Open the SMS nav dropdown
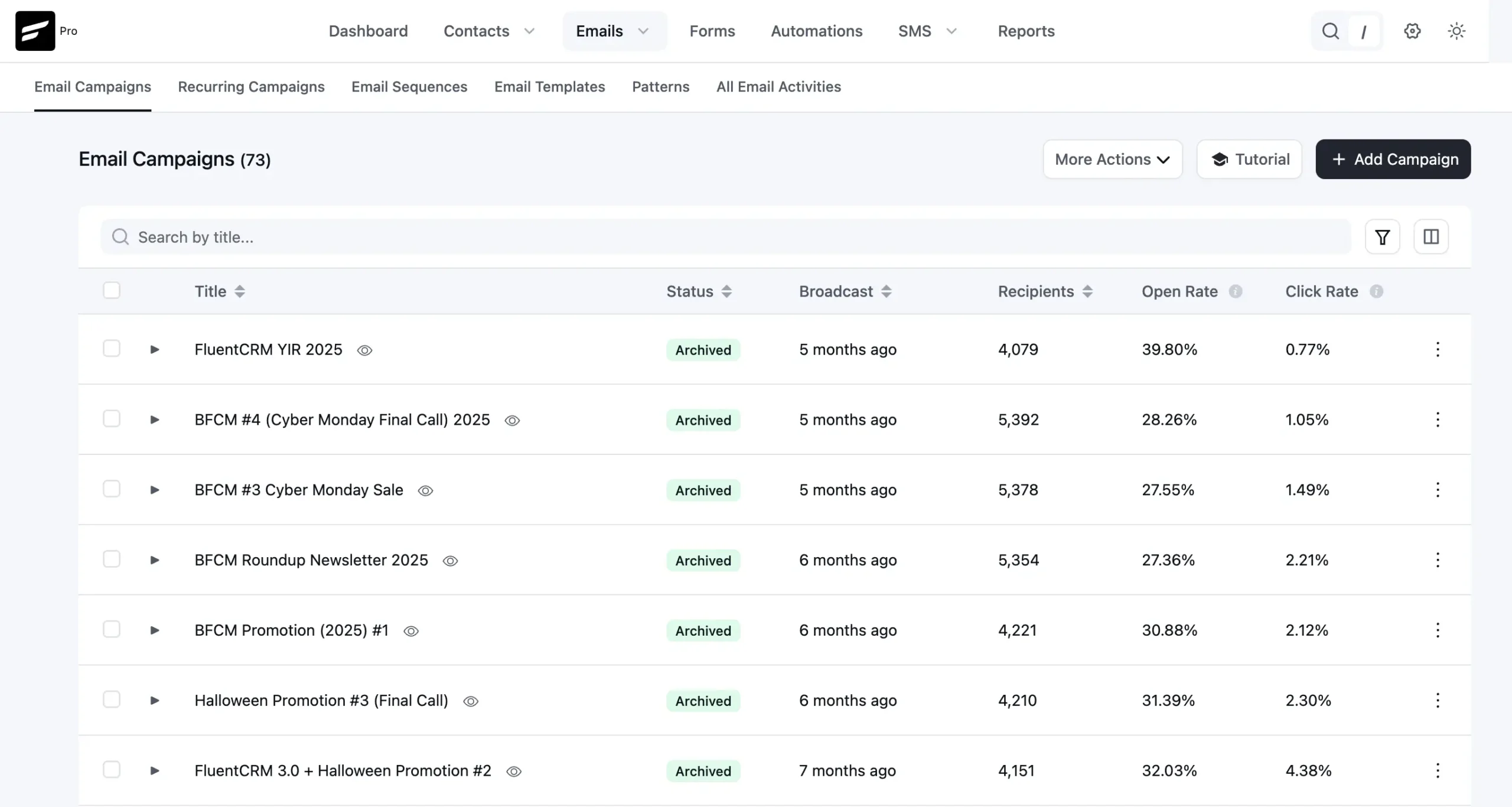The width and height of the screenshot is (1512, 807). (927, 31)
